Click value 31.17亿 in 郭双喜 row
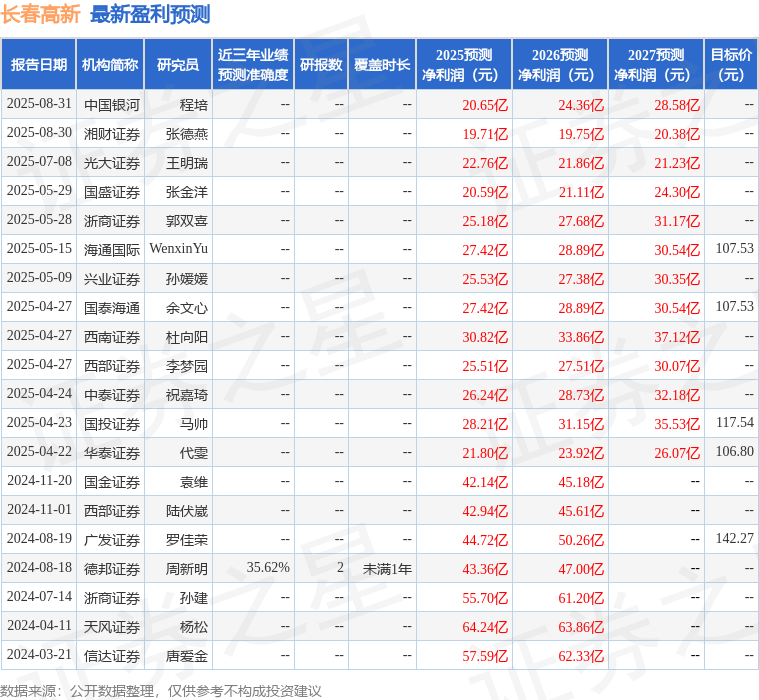This screenshot has height=700, width=759. coord(677,221)
